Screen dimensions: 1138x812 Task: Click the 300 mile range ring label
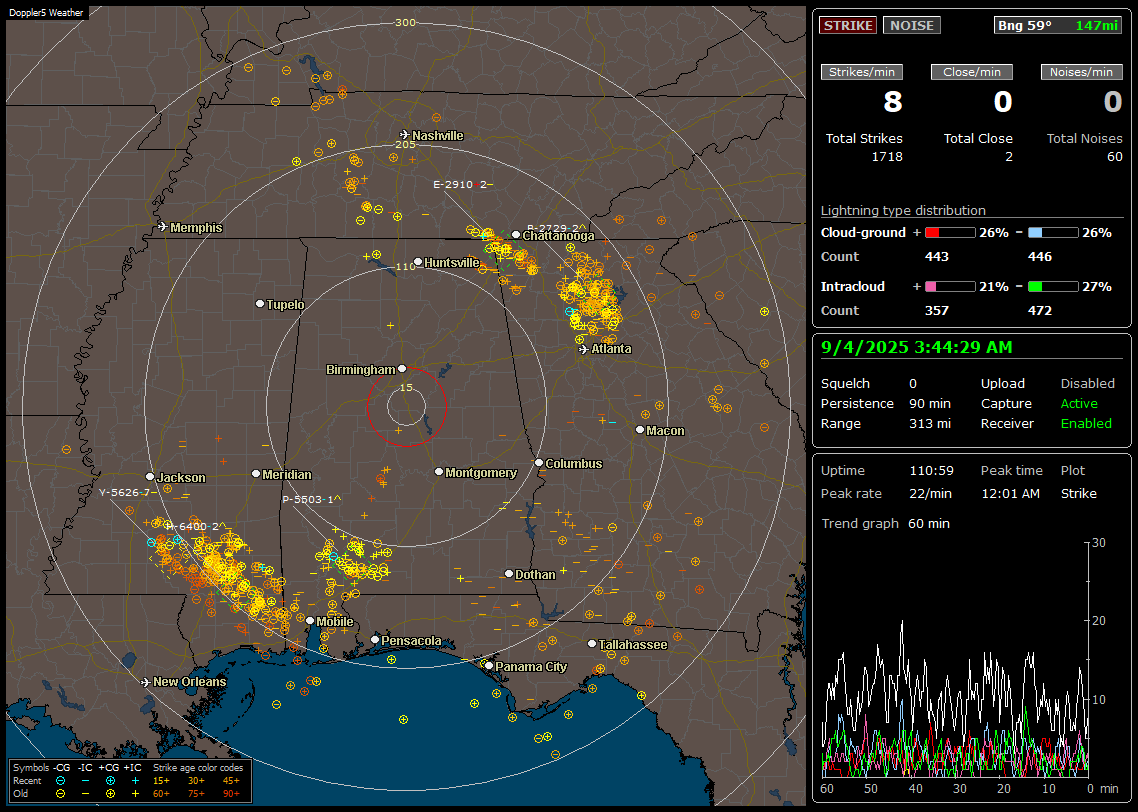click(405, 22)
